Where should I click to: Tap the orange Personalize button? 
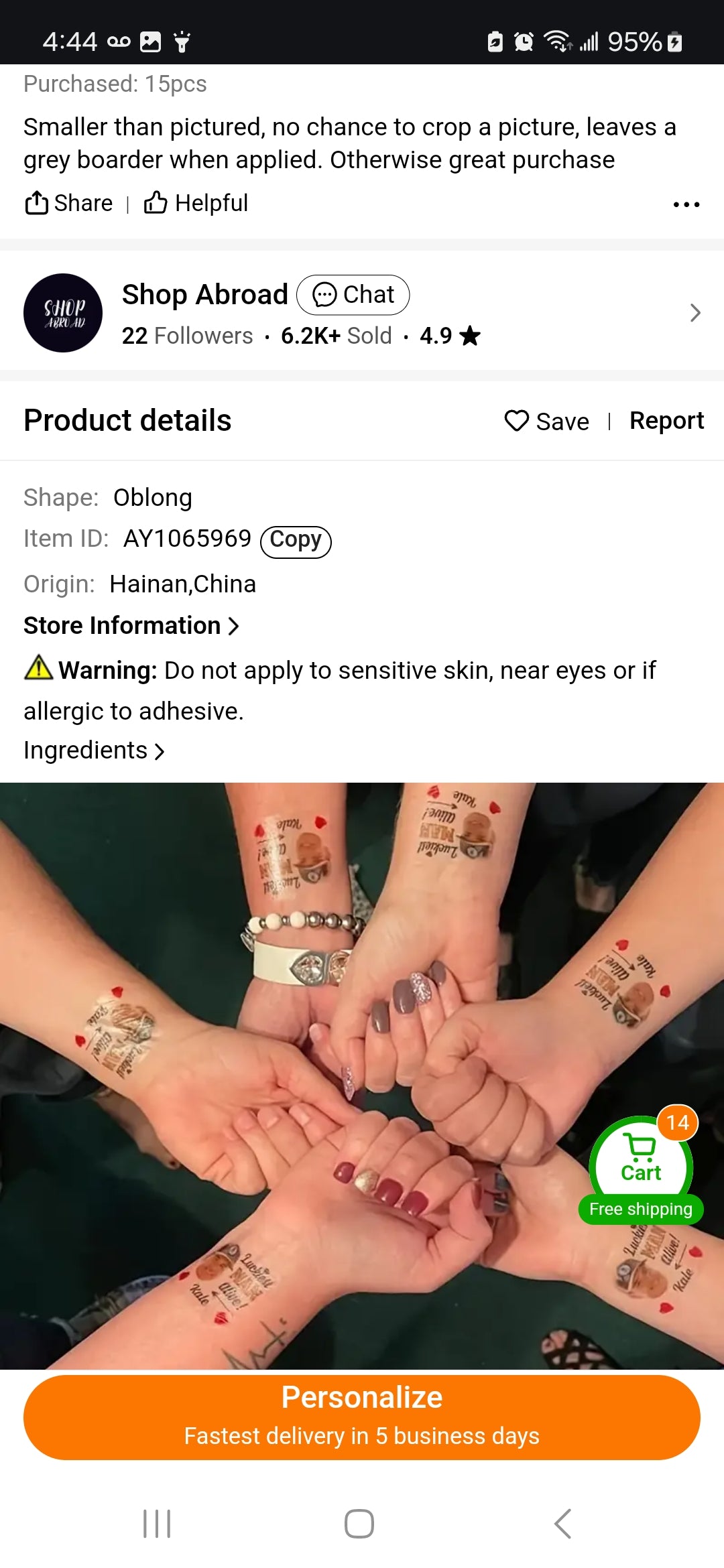point(362,1417)
